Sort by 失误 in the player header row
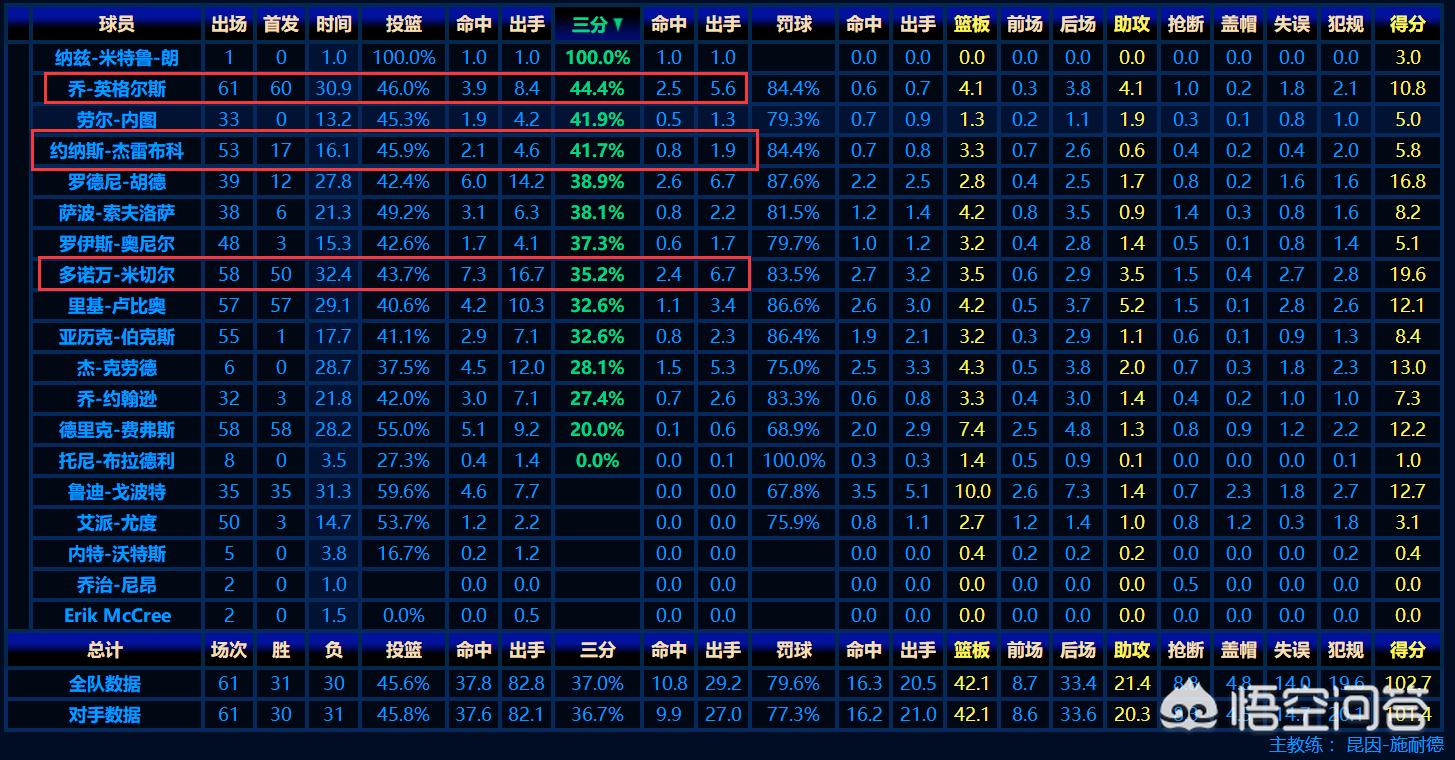The height and width of the screenshot is (760, 1455). coord(1292,24)
